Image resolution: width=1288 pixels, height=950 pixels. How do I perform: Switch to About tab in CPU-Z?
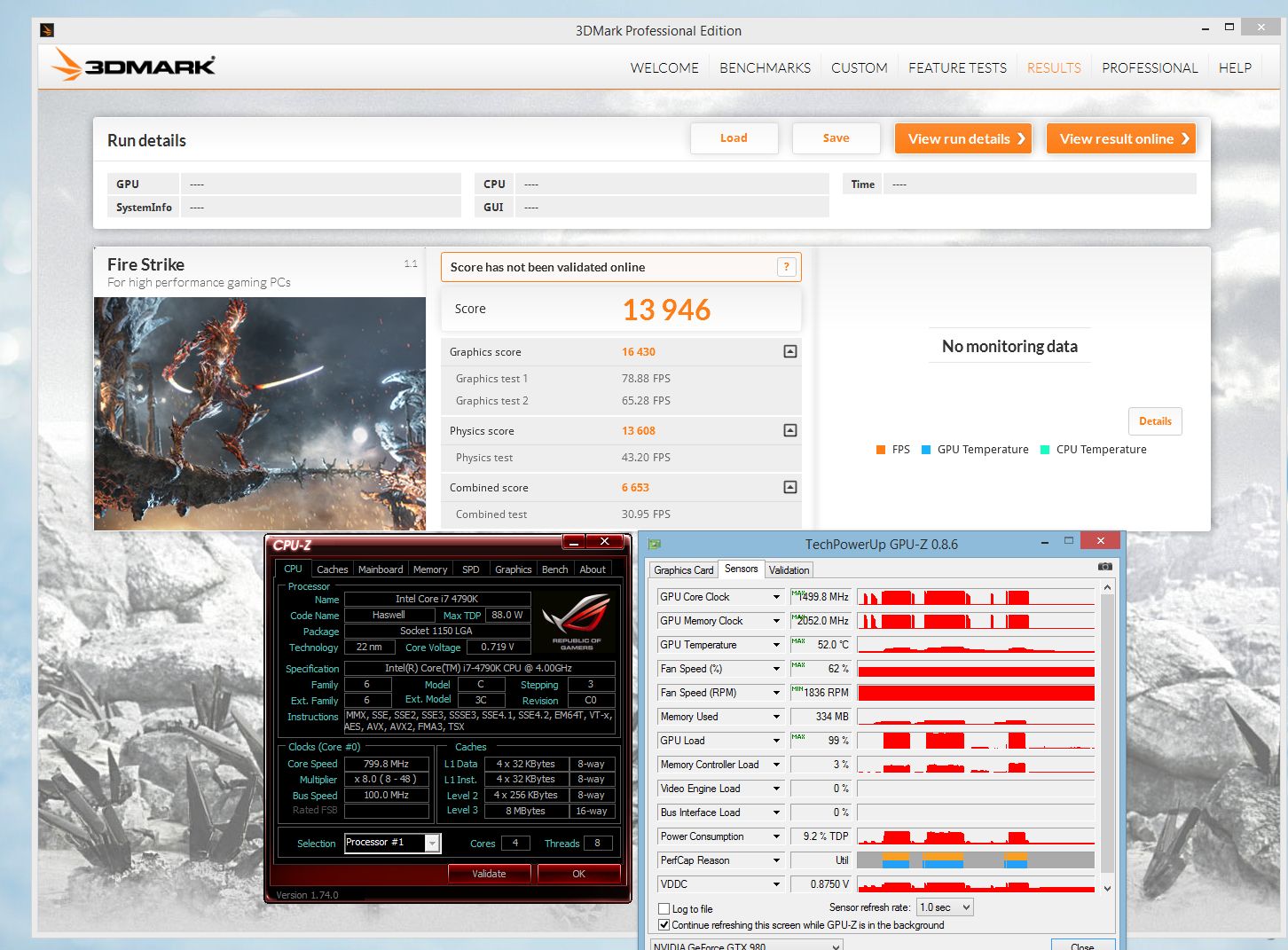tap(593, 569)
